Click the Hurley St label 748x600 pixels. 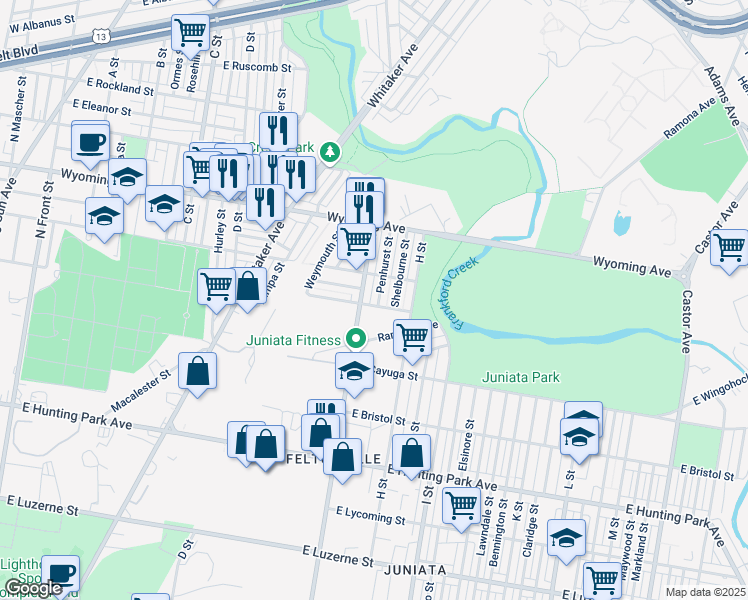pyautogui.click(x=219, y=231)
